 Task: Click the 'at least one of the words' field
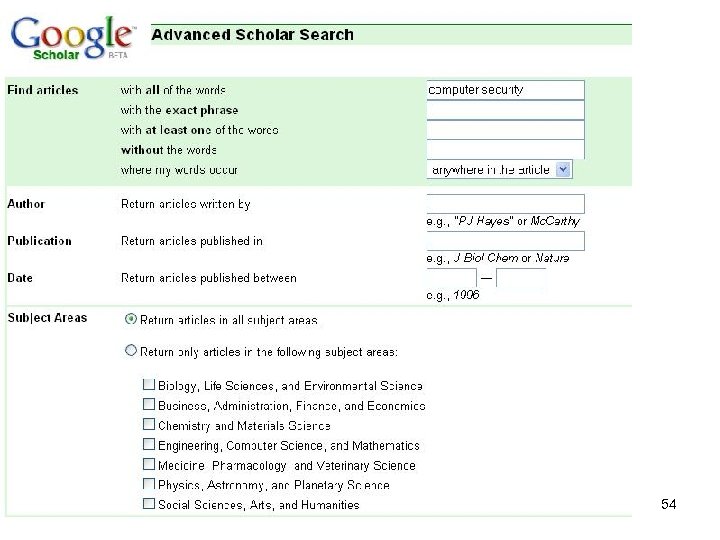click(x=505, y=130)
